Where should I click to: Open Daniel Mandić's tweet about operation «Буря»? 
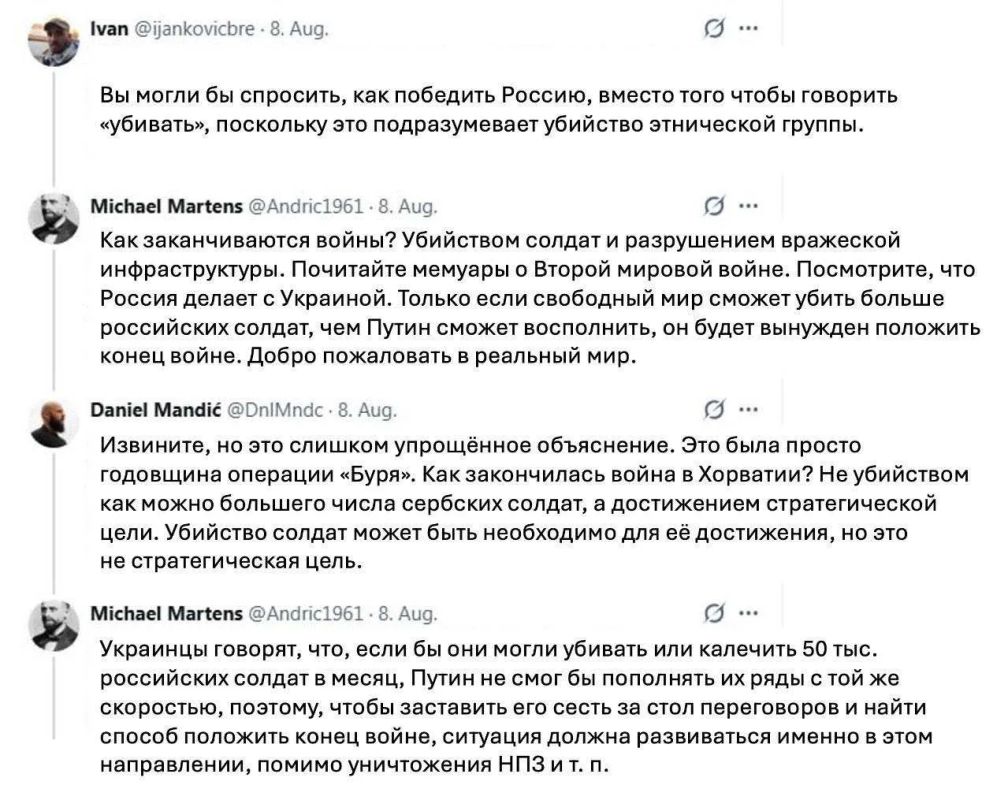534,504
